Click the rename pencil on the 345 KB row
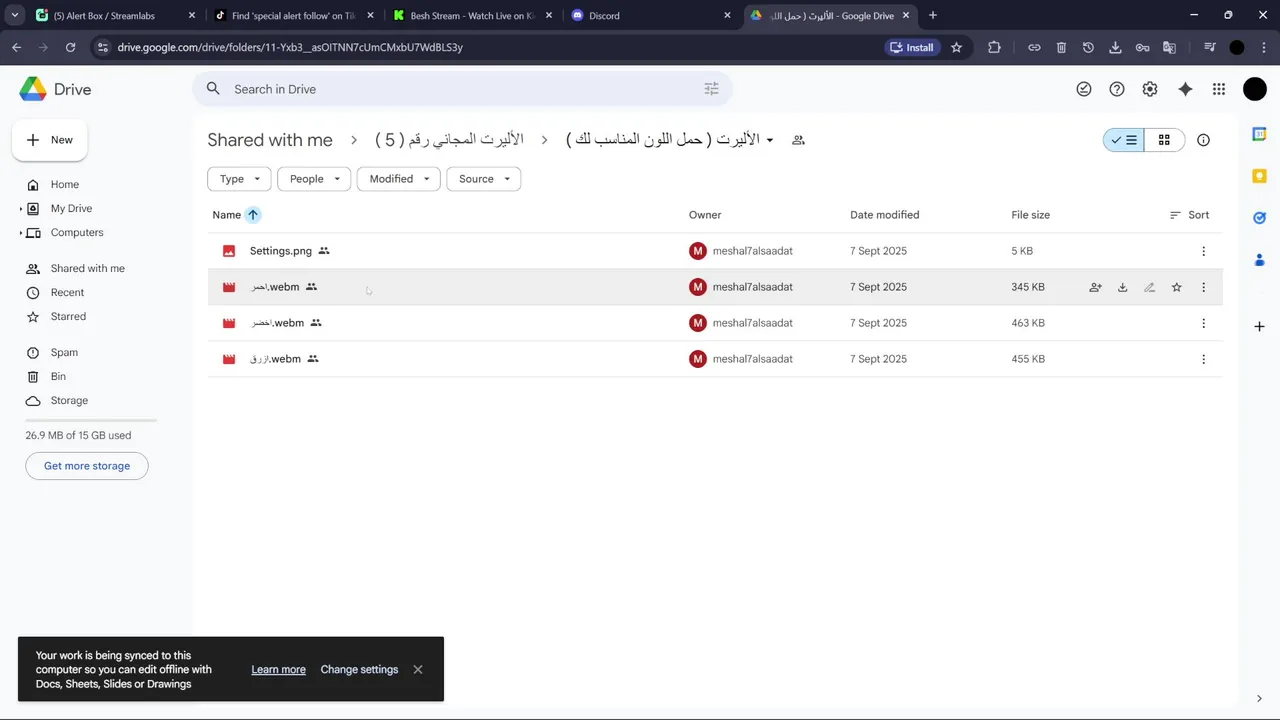The image size is (1280, 720). pyautogui.click(x=1149, y=287)
